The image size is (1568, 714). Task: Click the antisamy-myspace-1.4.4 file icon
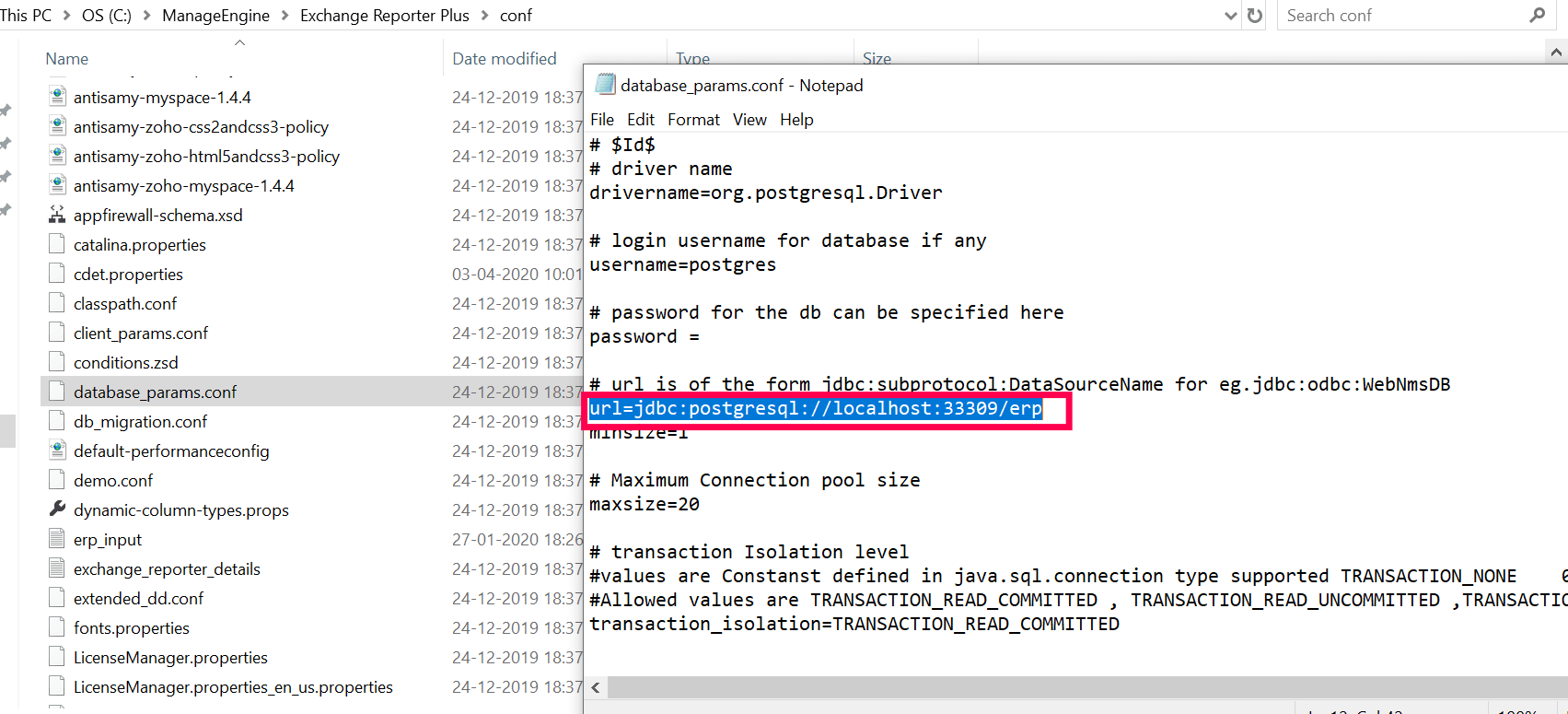pyautogui.click(x=57, y=97)
